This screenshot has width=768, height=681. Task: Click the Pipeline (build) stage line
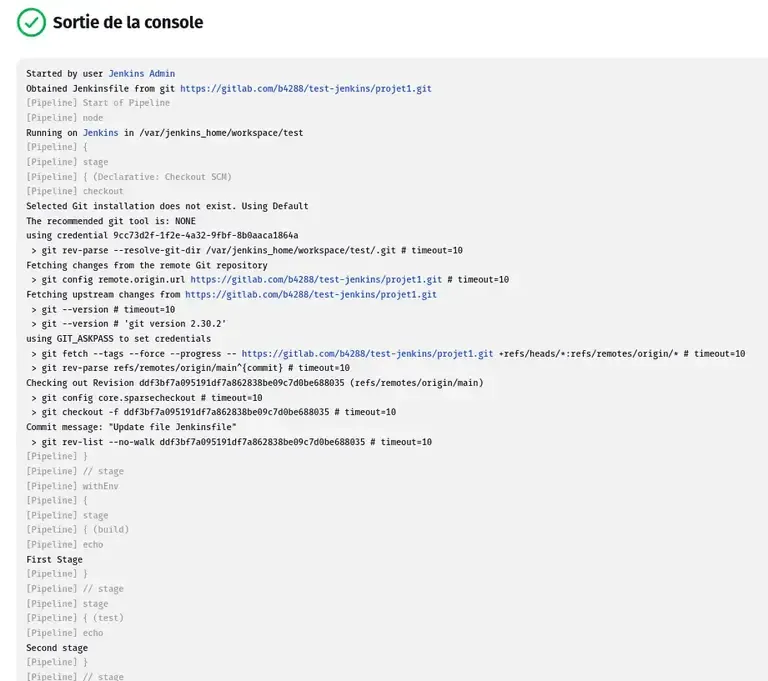coord(78,530)
